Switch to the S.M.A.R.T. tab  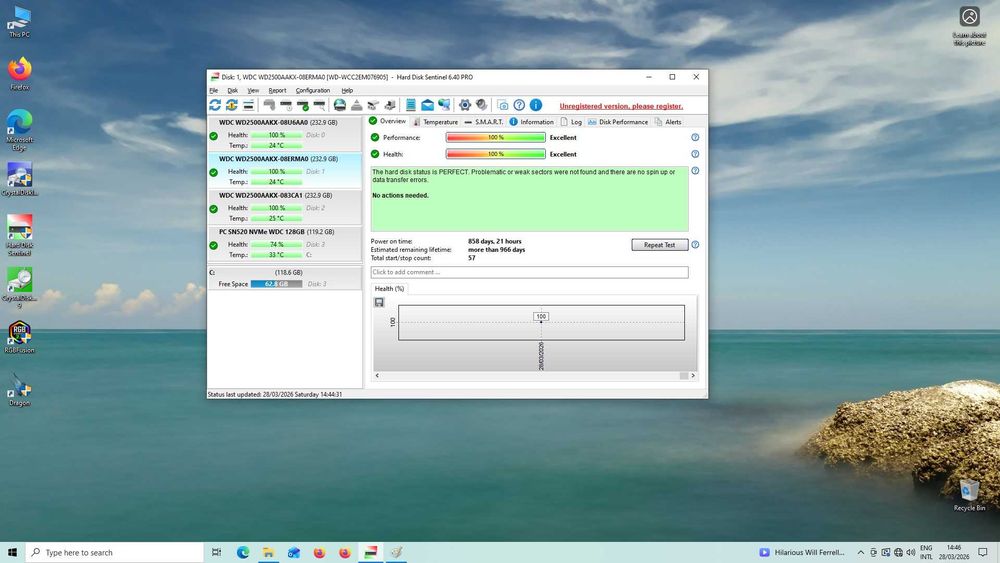tap(484, 122)
